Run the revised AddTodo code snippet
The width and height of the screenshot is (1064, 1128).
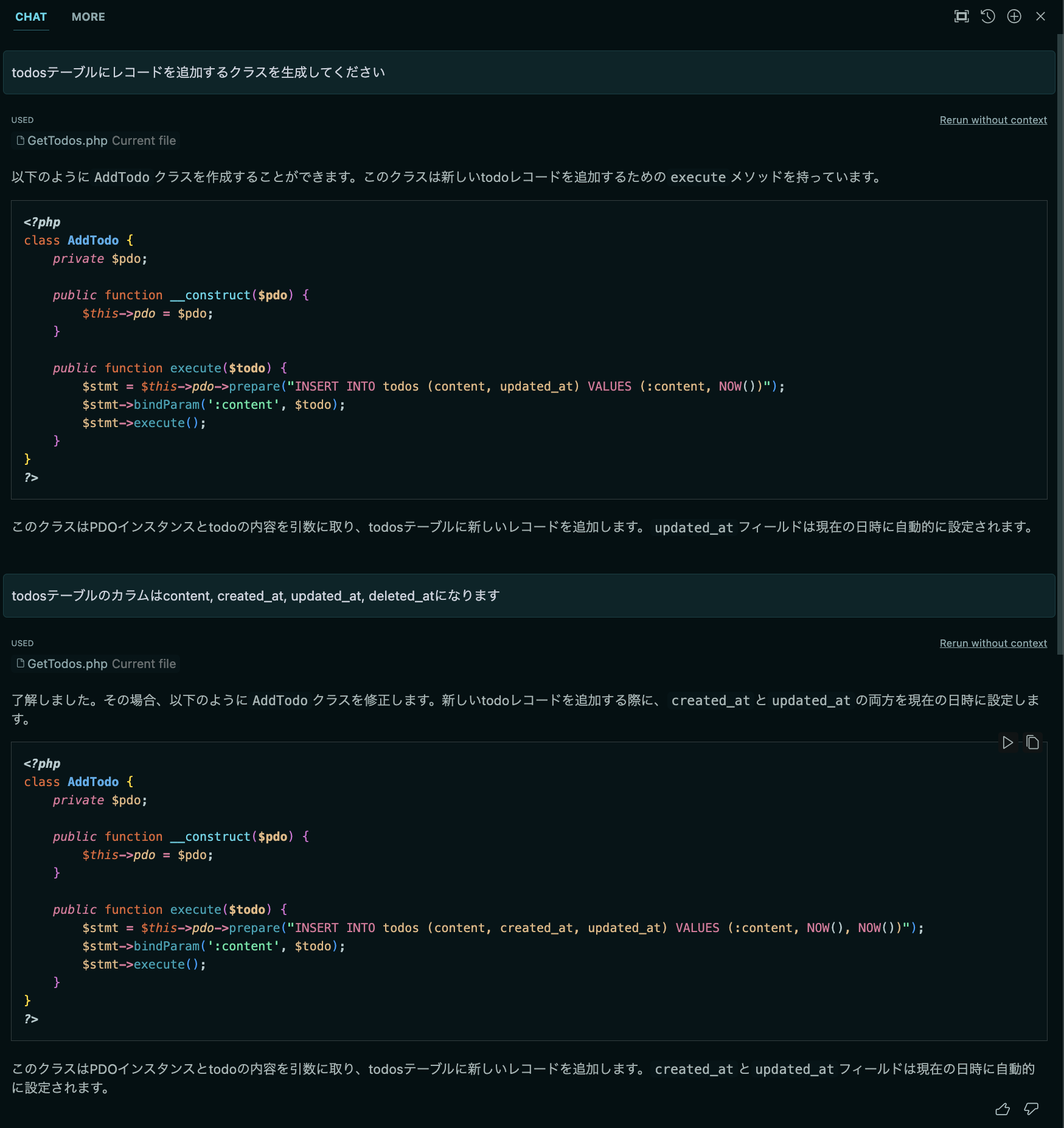pos(1007,742)
